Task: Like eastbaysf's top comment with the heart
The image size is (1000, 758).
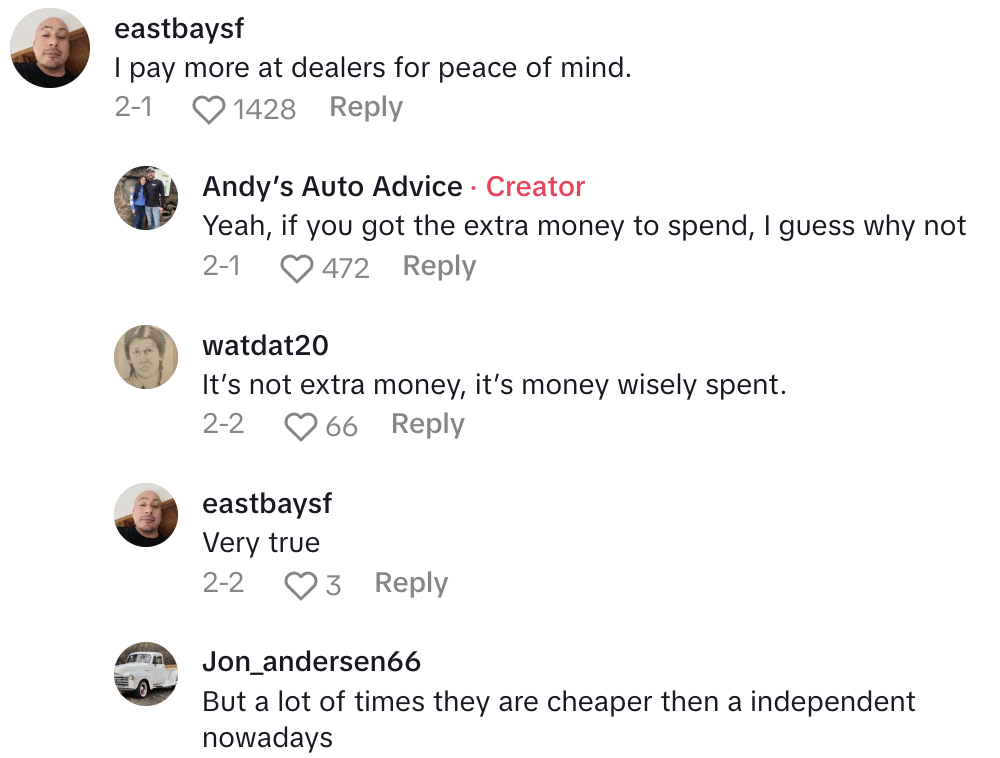Action: click(208, 107)
